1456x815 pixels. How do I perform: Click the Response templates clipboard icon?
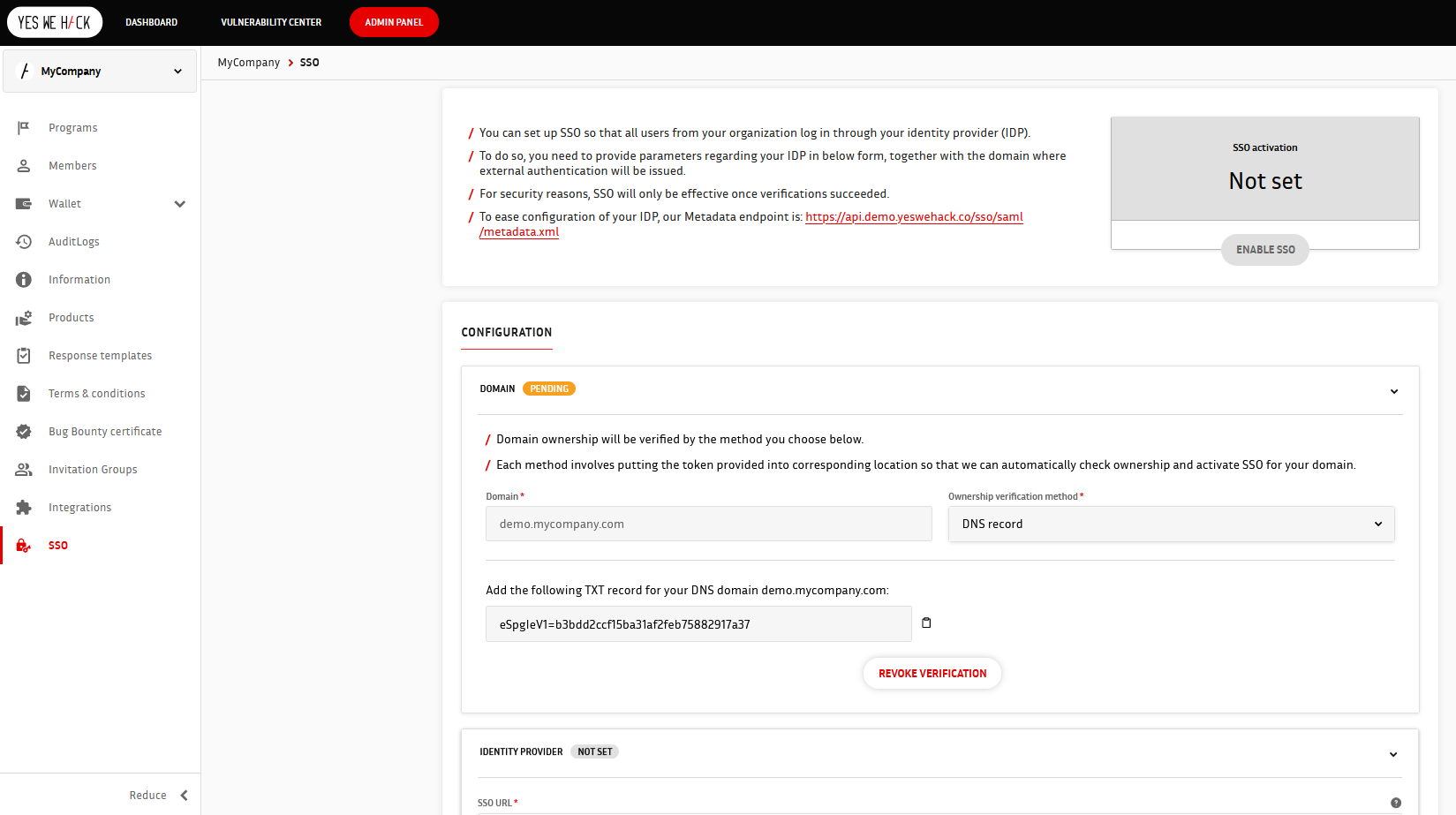pos(24,356)
